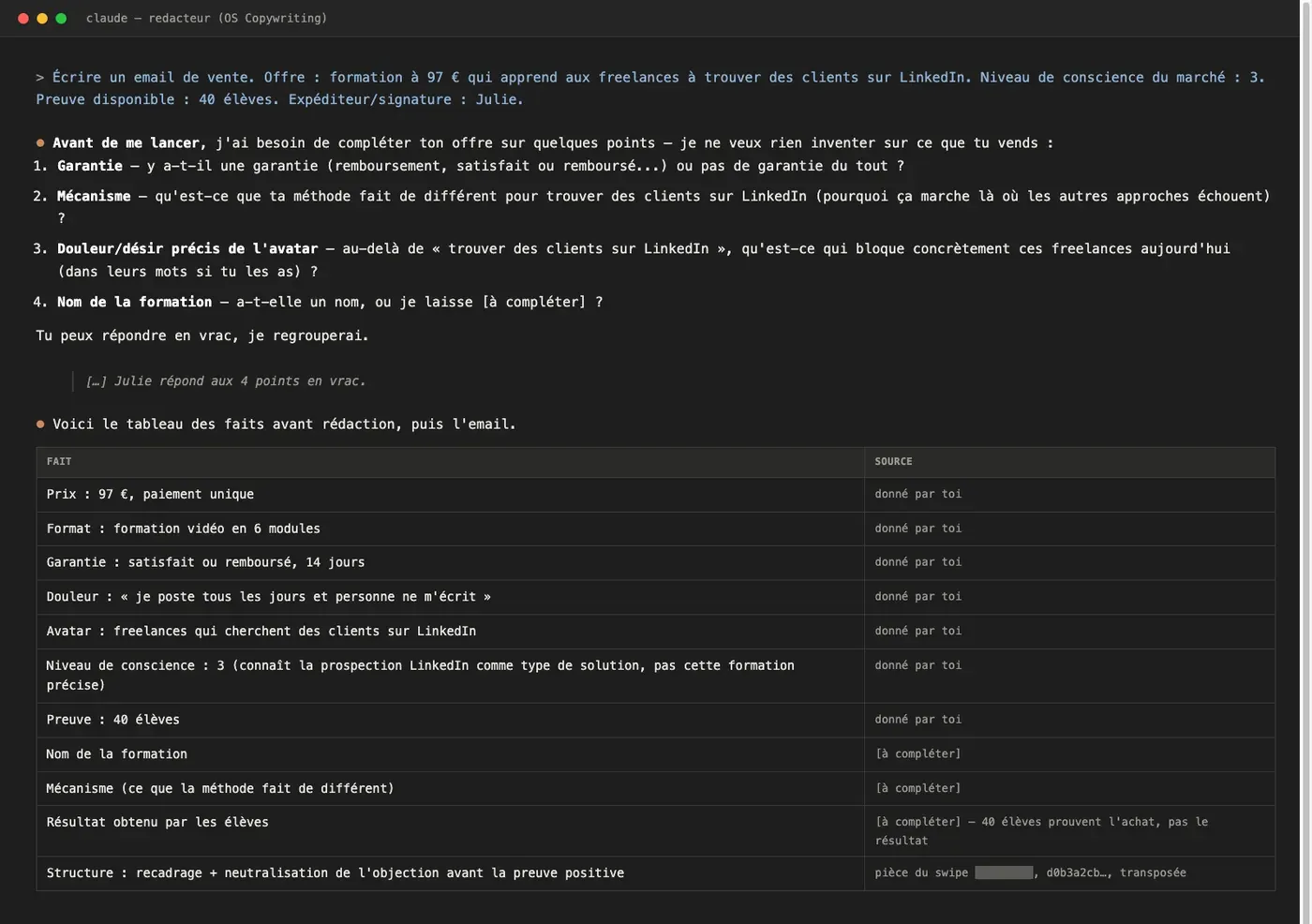Click the bold 'Garantie' list item heading
Viewport: 1312px width, 924px height.
(90, 166)
